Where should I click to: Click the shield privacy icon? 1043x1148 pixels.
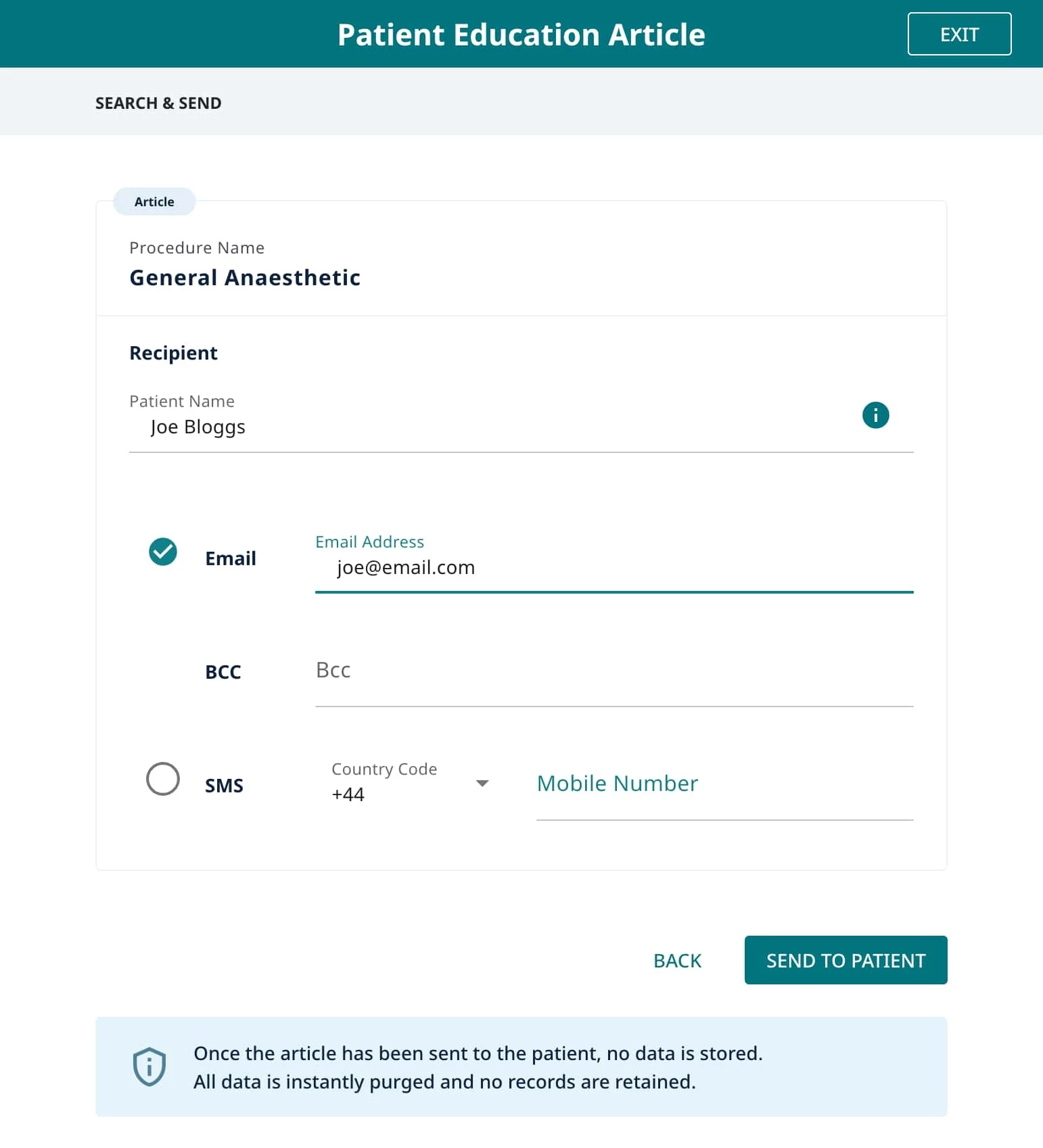pos(149,1067)
